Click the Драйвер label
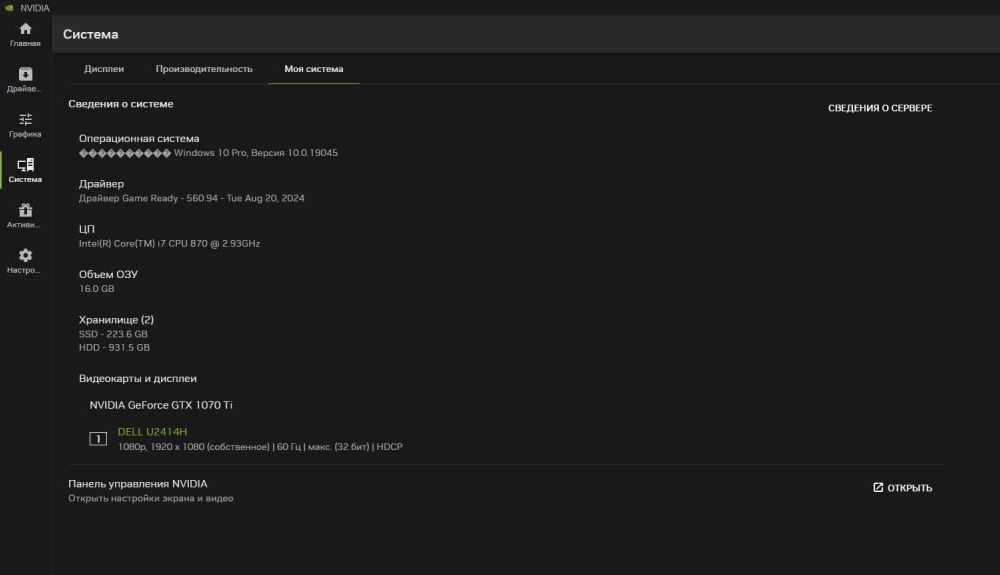Viewport: 1000px width, 575px height. [101, 184]
